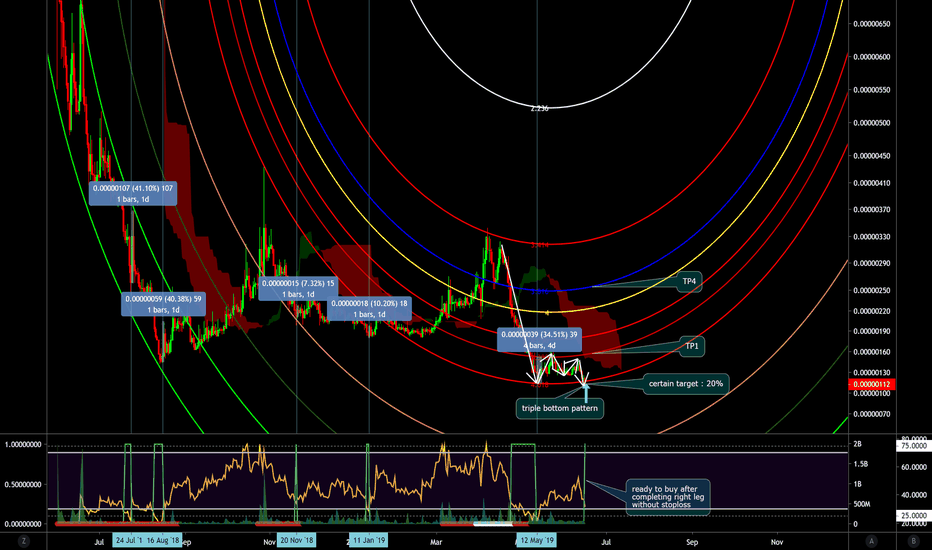
Task: Click the 60.0000 indicator scale label
Action: (x=914, y=467)
